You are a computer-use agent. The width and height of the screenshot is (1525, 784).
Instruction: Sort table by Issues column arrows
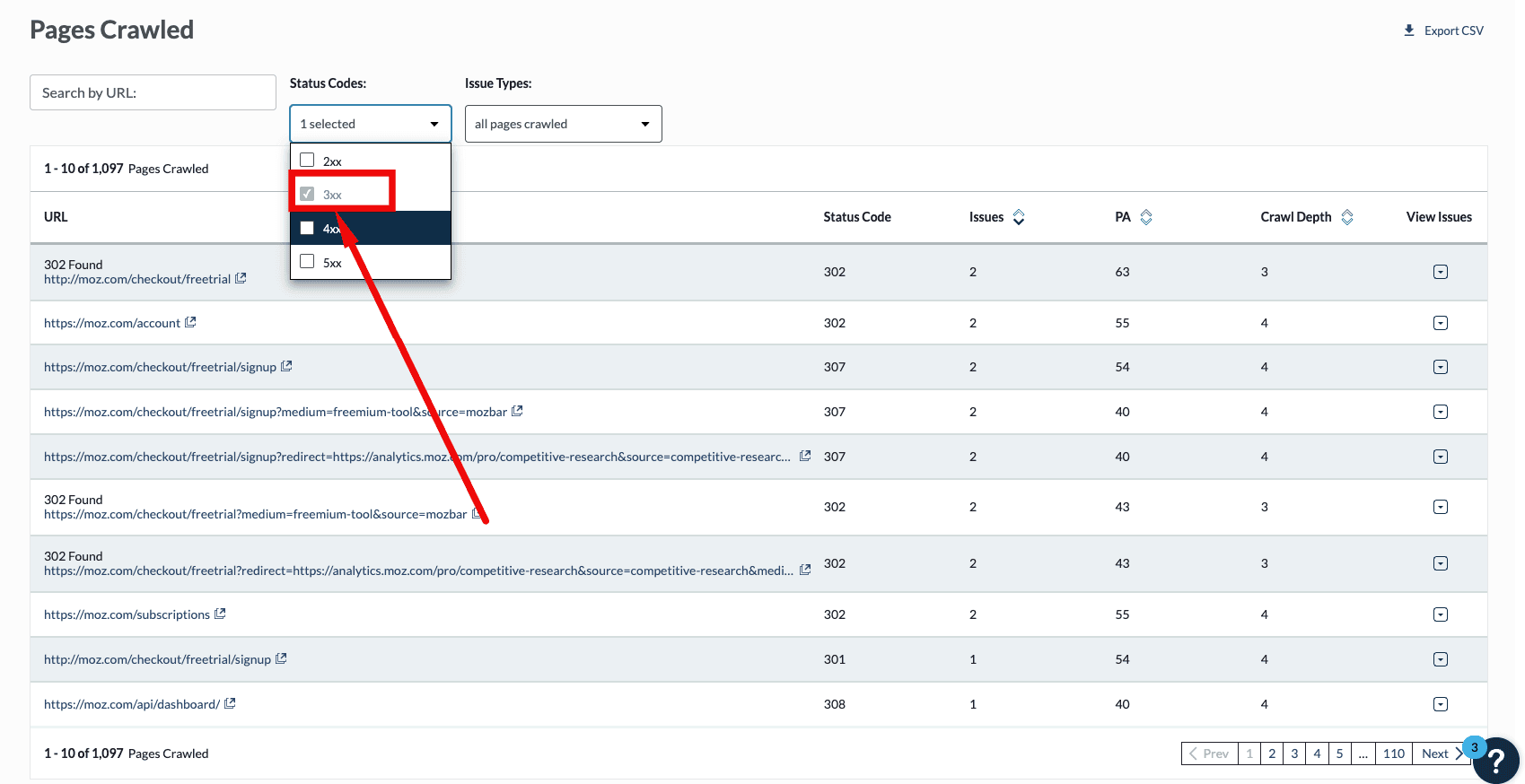1019,217
